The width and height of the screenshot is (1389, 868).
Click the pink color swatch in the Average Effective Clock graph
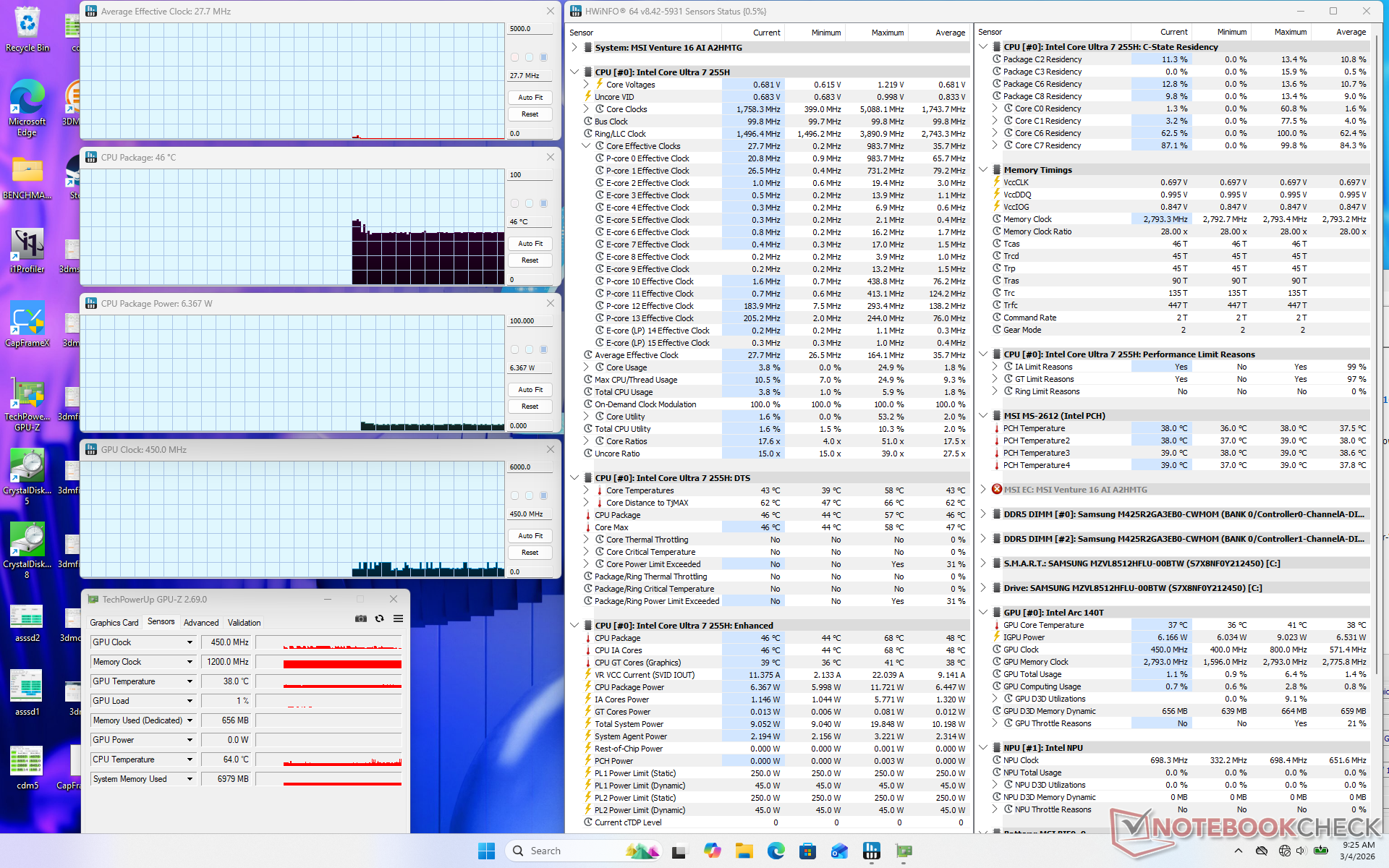point(514,57)
